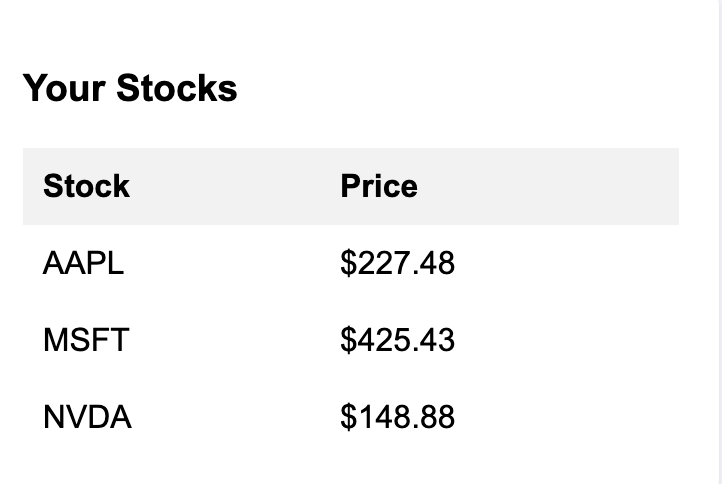Click the Your Stocks heading
The width and height of the screenshot is (722, 484).
point(130,88)
